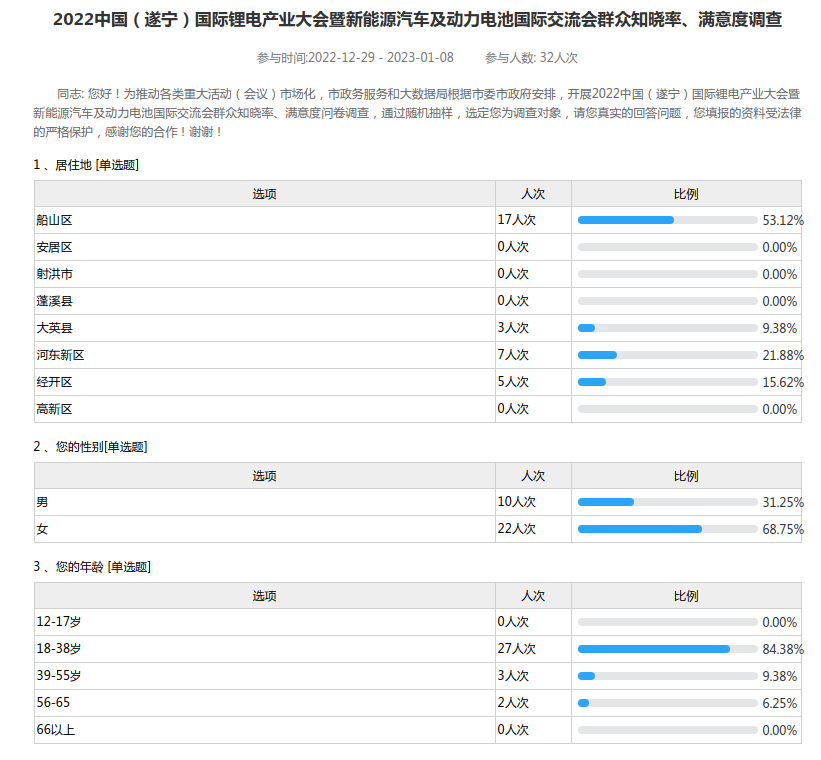Click the 高新区 empty progress bar
The width and height of the screenshot is (821, 760).
(x=667, y=409)
